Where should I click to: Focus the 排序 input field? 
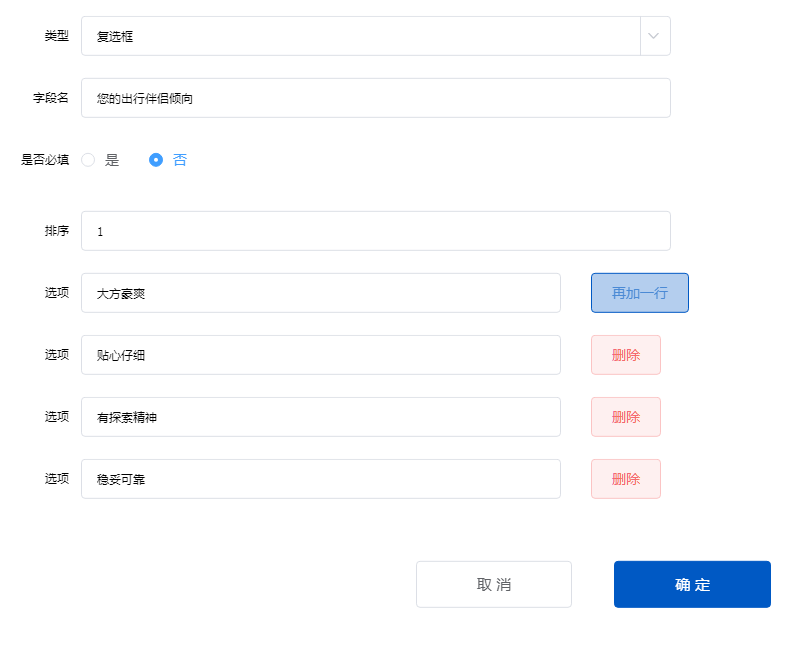coord(375,231)
